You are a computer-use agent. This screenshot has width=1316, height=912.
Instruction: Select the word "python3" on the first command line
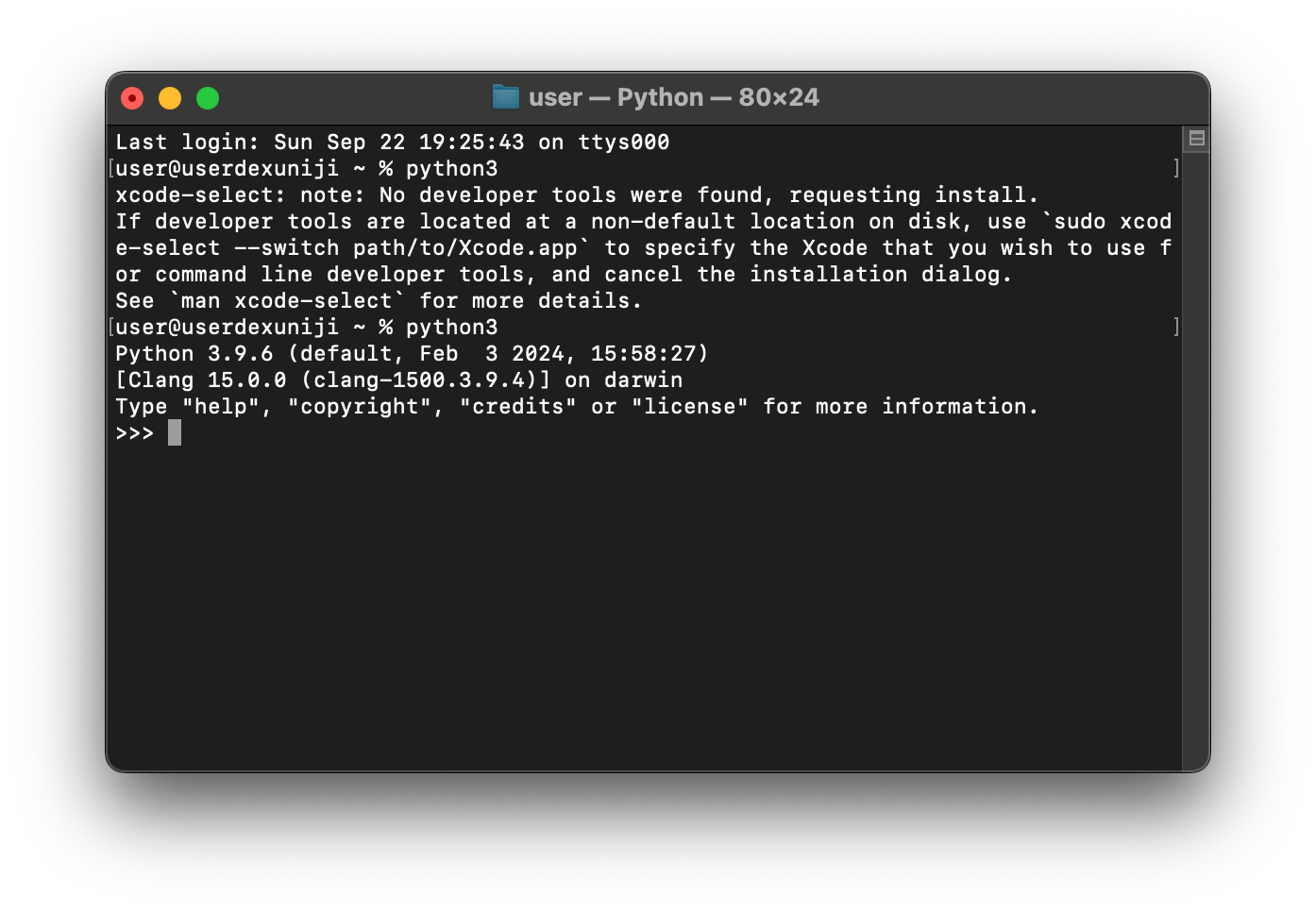pyautogui.click(x=451, y=168)
